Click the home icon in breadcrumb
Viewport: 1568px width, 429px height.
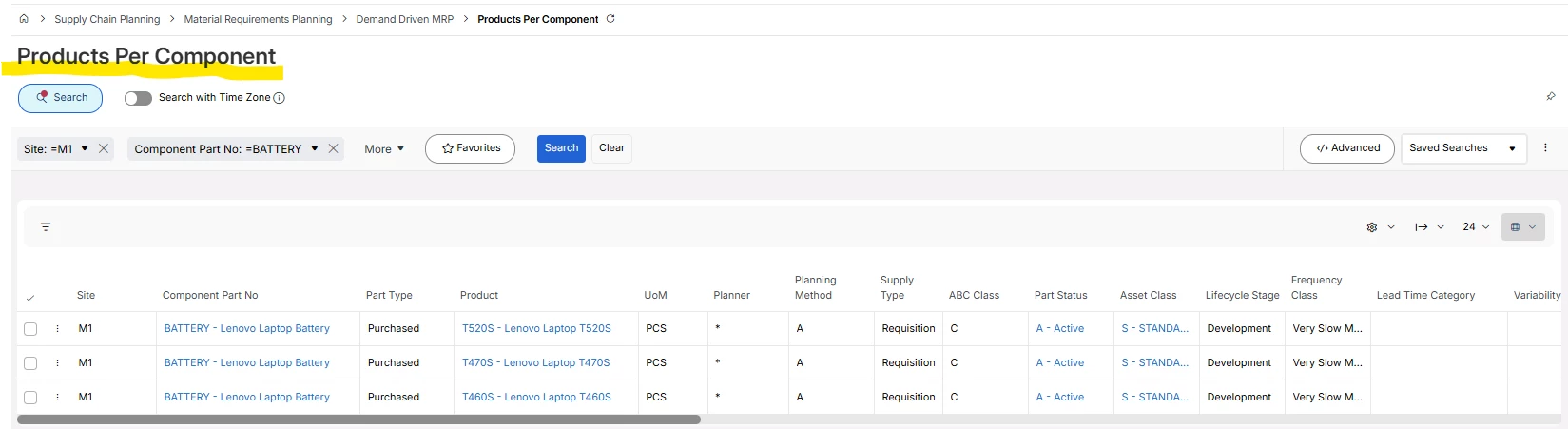(x=24, y=19)
